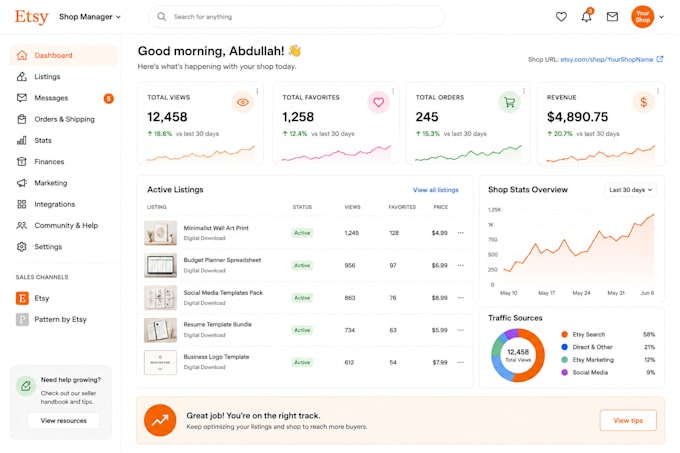Click the Direct & Other blue legend dot
The height and width of the screenshot is (453, 680).
[x=564, y=347]
